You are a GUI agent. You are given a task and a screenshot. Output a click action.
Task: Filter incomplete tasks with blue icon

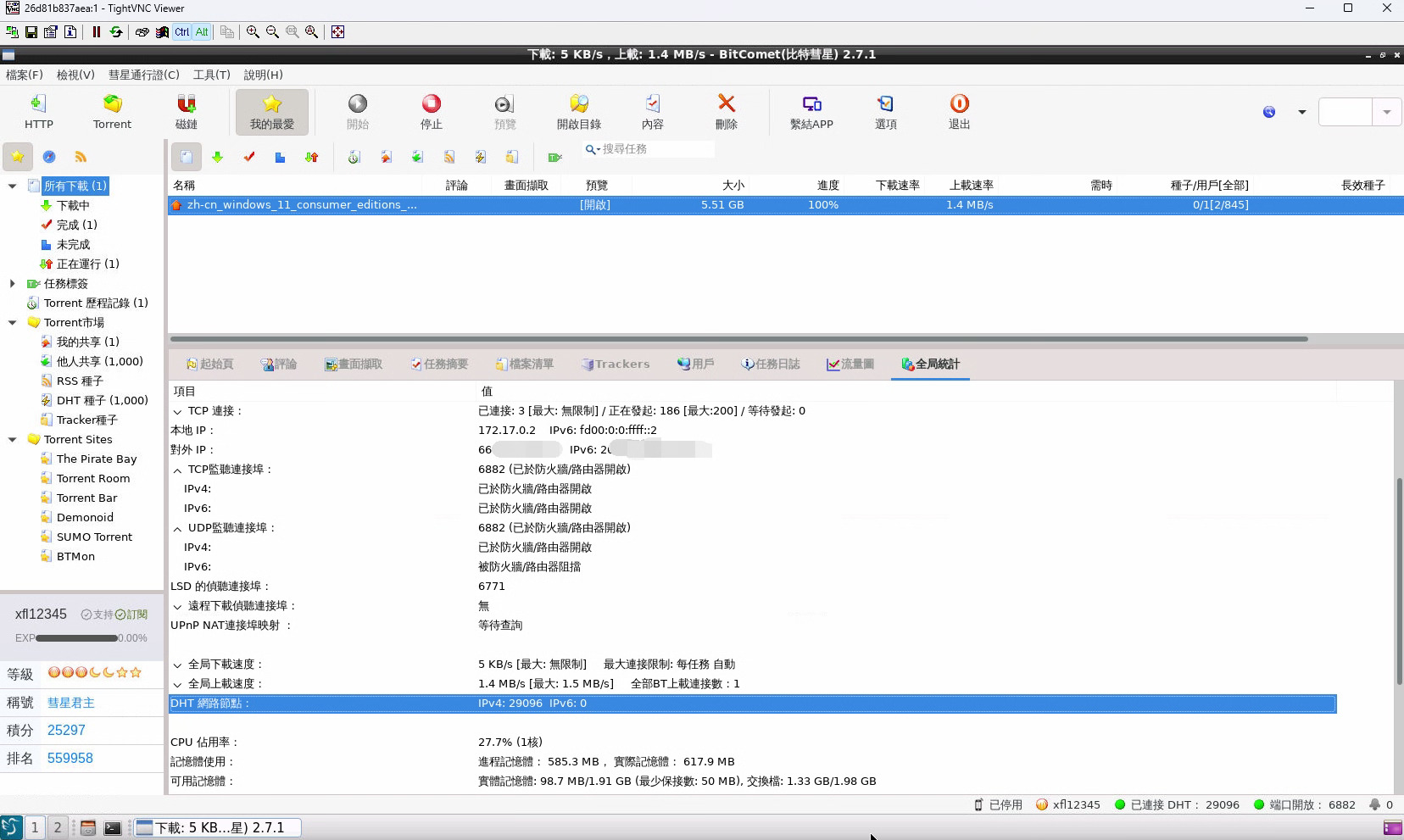[280, 157]
